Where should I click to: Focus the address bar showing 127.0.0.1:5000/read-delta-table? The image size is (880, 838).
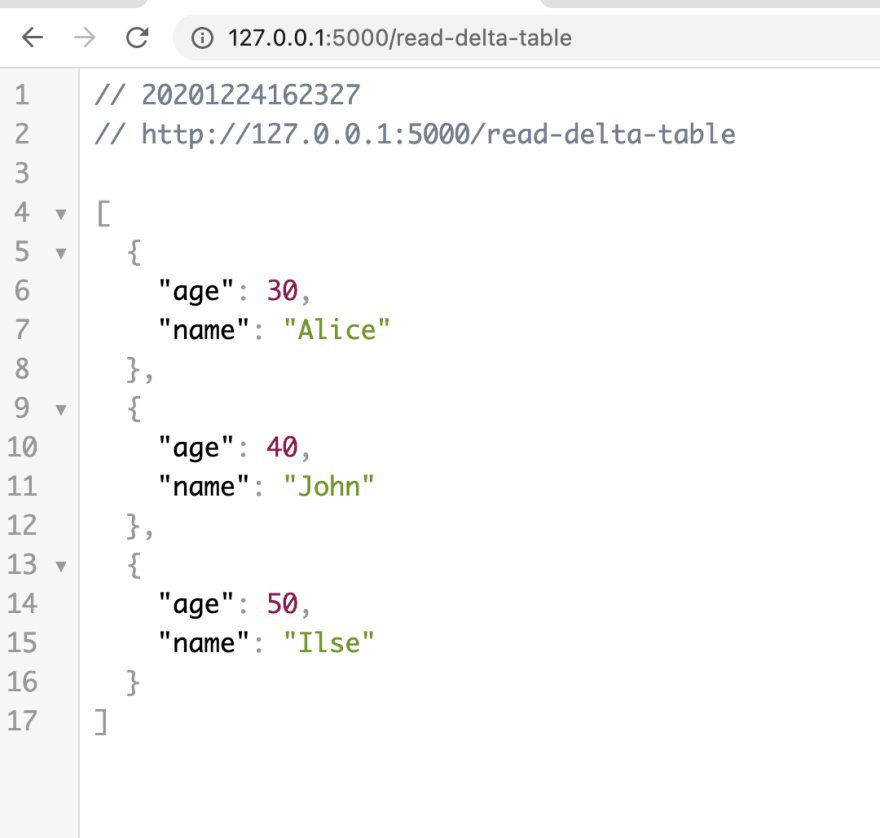[526, 38]
